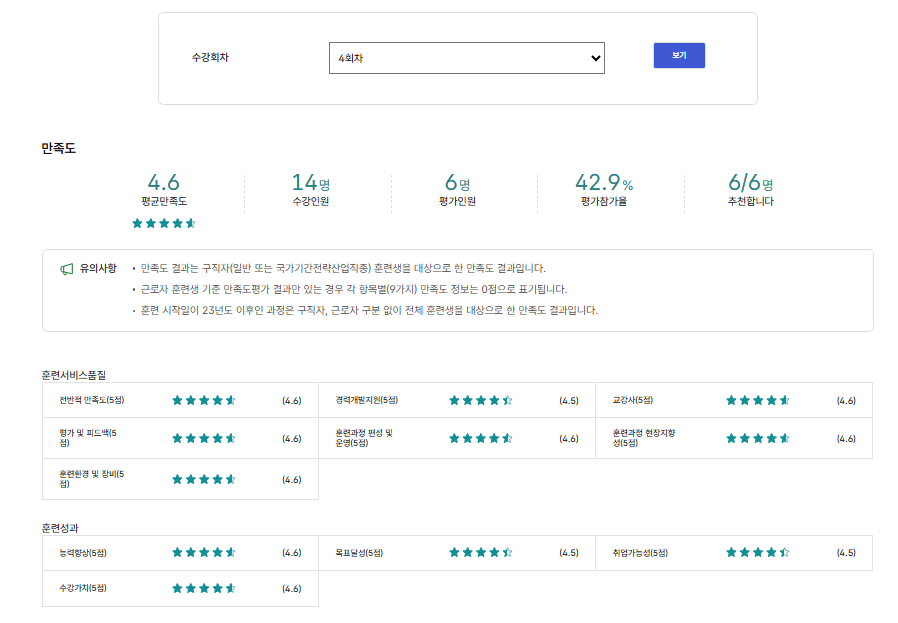Click the blue 보기 button

tap(679, 56)
